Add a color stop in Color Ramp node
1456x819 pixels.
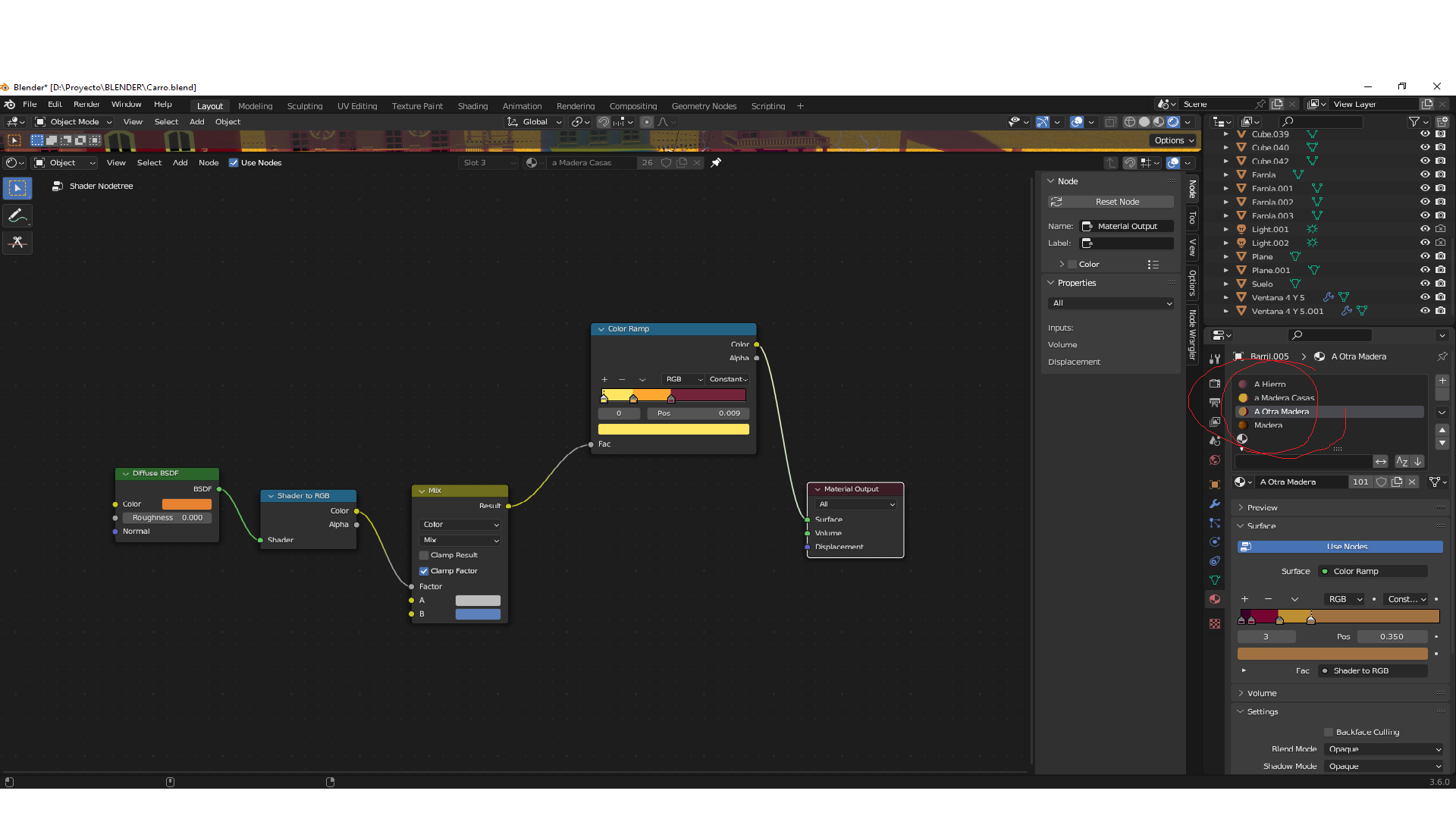(x=604, y=379)
